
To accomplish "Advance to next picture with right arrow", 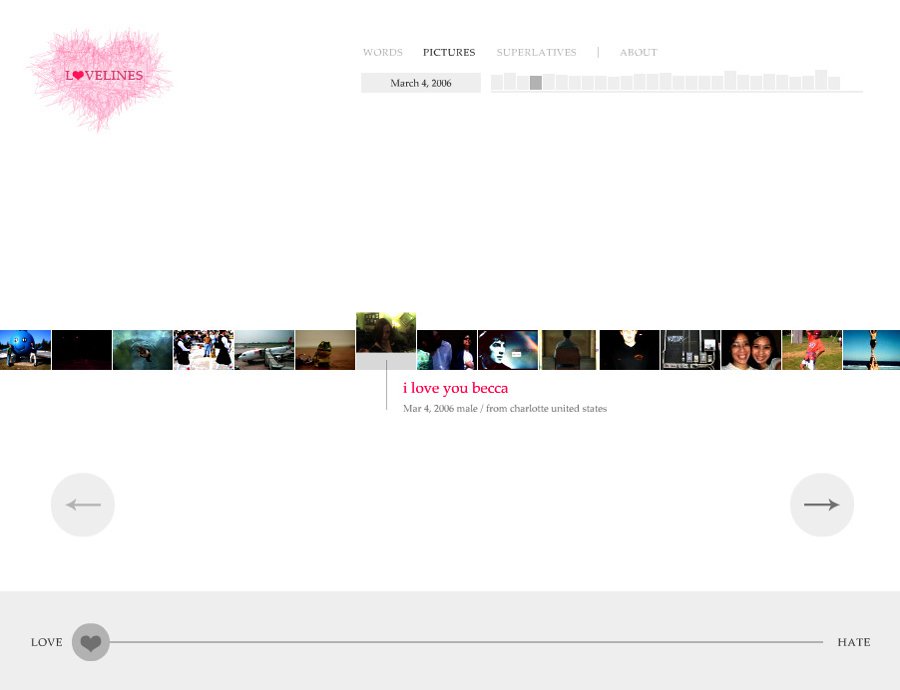I will pyautogui.click(x=821, y=505).
